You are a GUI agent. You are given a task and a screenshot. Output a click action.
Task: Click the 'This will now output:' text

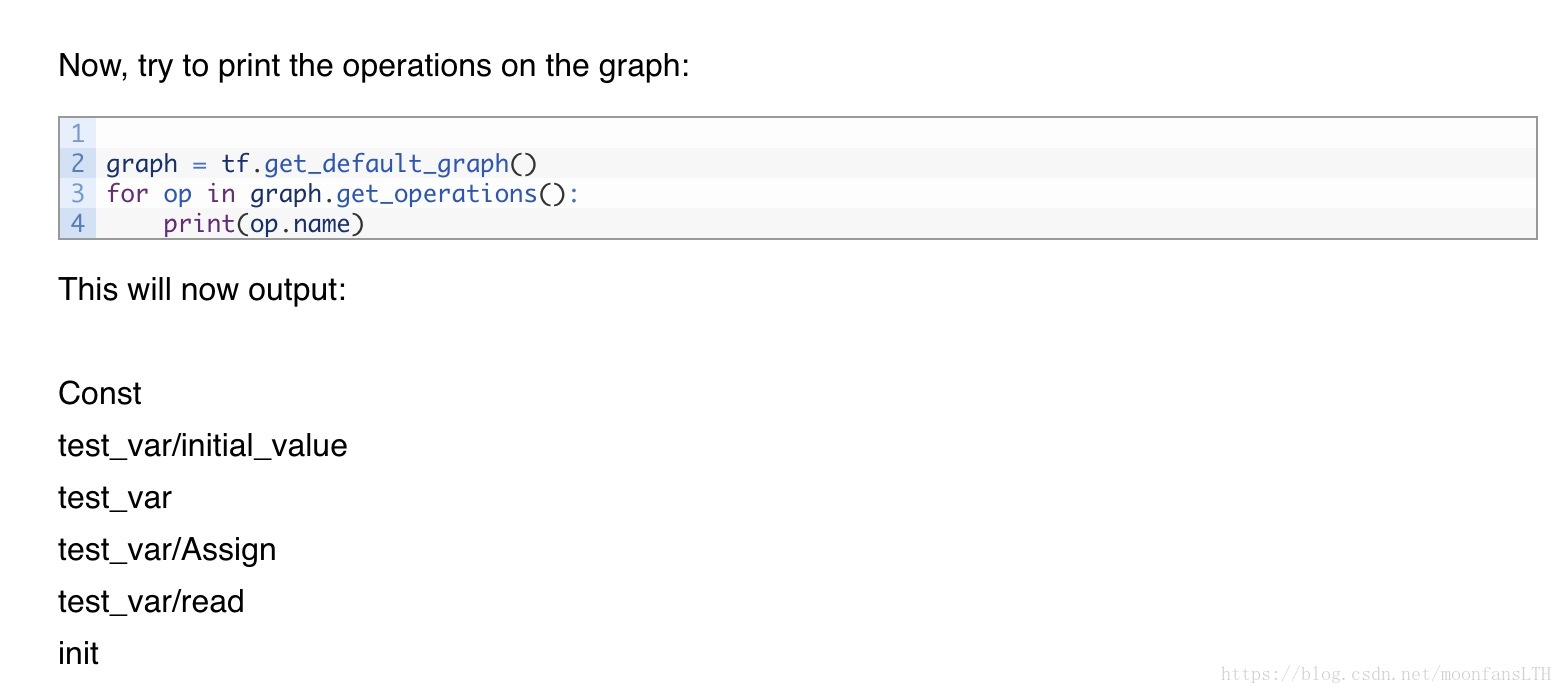click(x=202, y=289)
